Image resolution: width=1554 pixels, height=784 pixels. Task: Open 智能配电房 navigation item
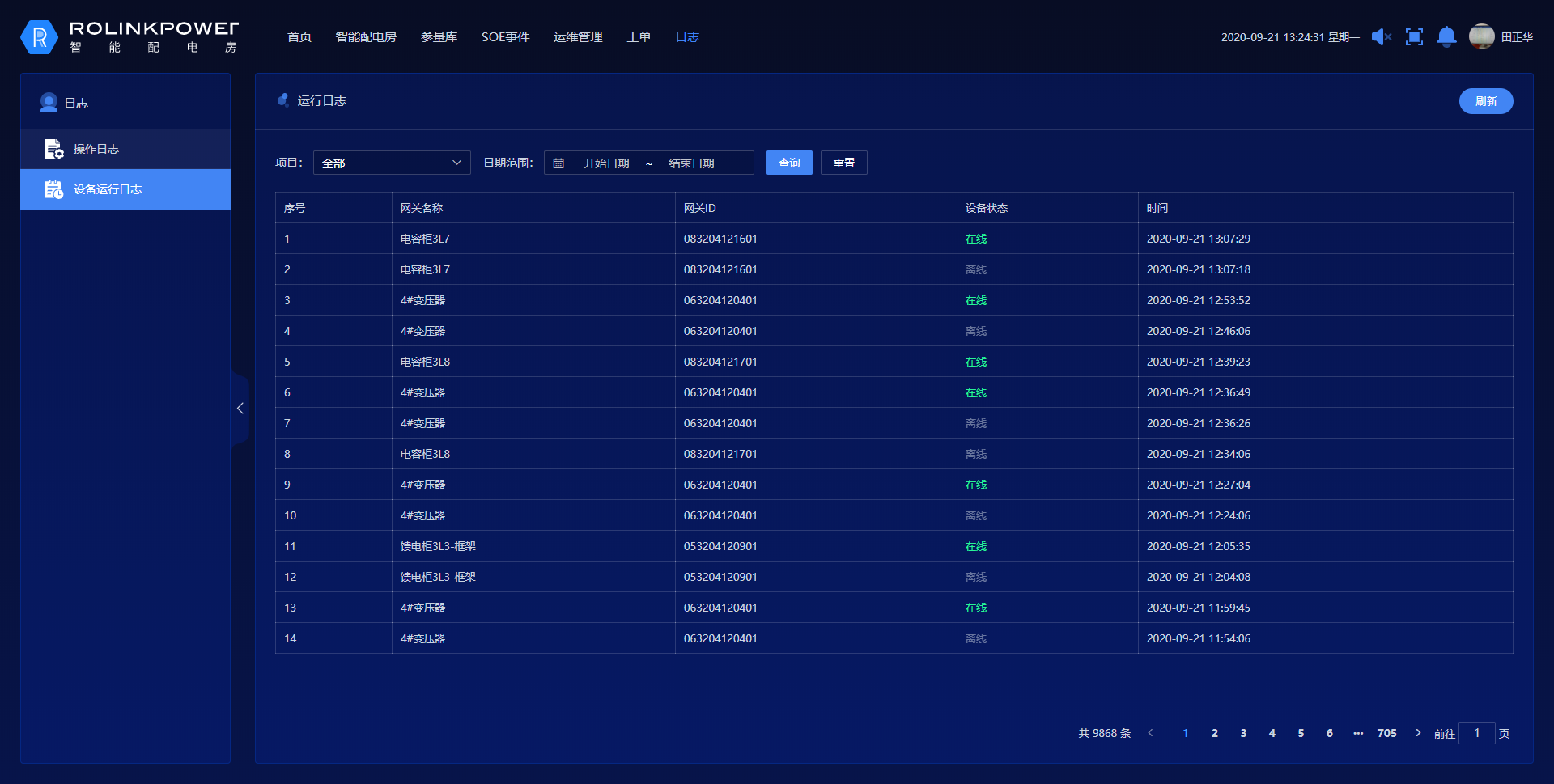click(366, 37)
